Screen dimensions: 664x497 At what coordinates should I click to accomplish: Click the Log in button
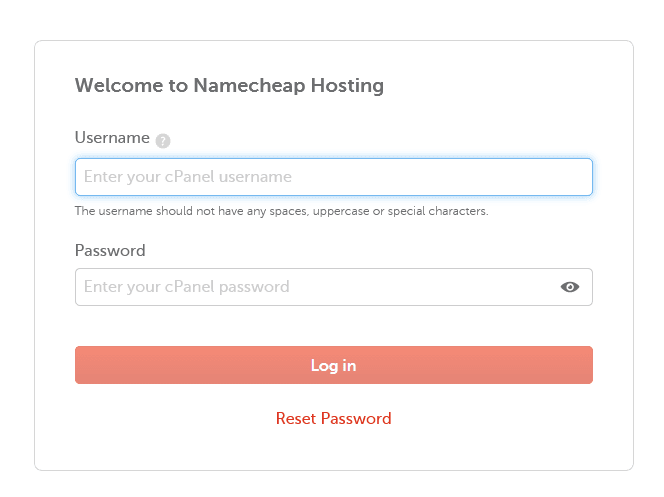pyautogui.click(x=334, y=365)
